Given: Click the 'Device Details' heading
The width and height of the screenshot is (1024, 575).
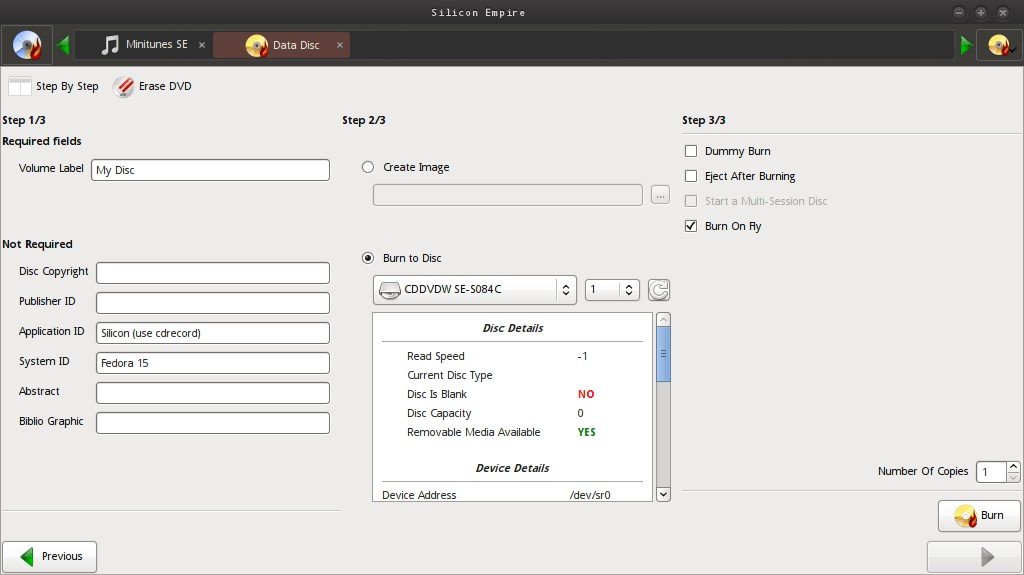Looking at the screenshot, I should 513,468.
